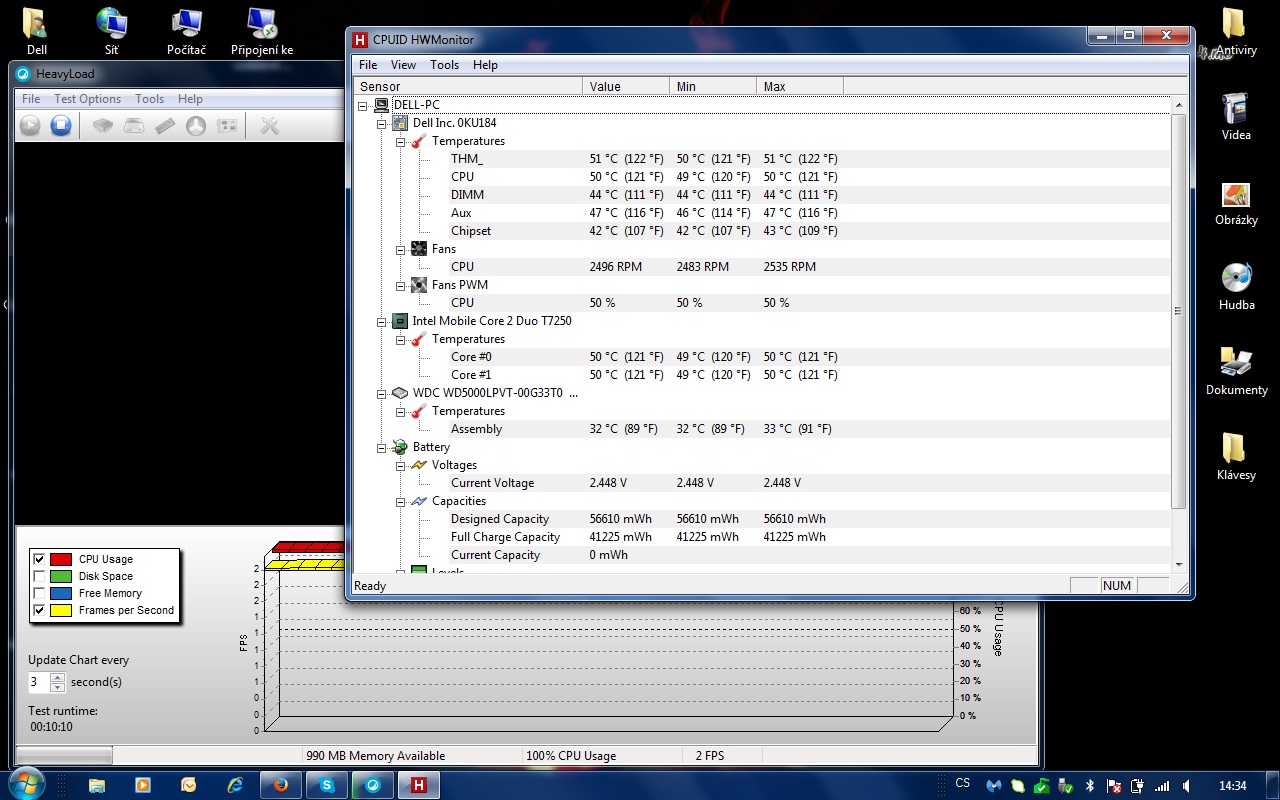
Task: Toggle three-blade round test icon in HeavyLoad toolbar
Action: coord(196,126)
